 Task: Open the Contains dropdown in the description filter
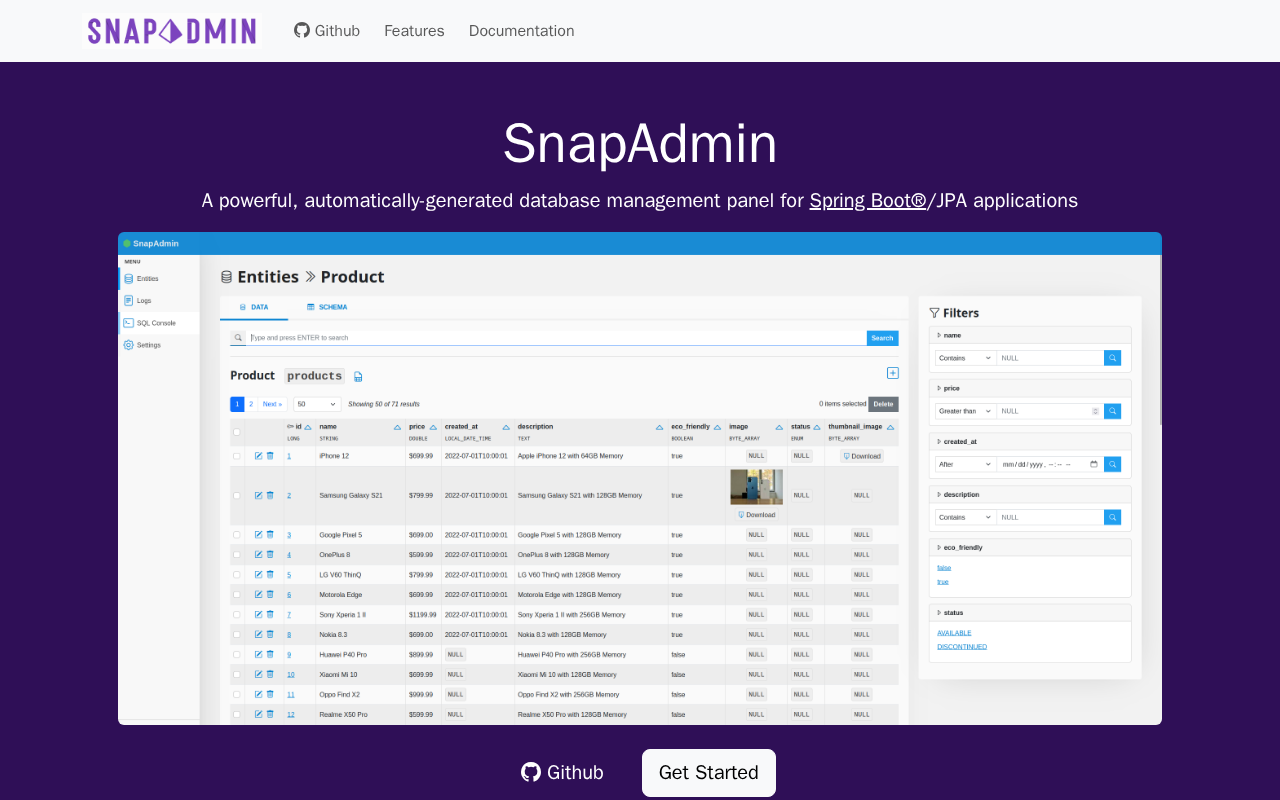[965, 517]
